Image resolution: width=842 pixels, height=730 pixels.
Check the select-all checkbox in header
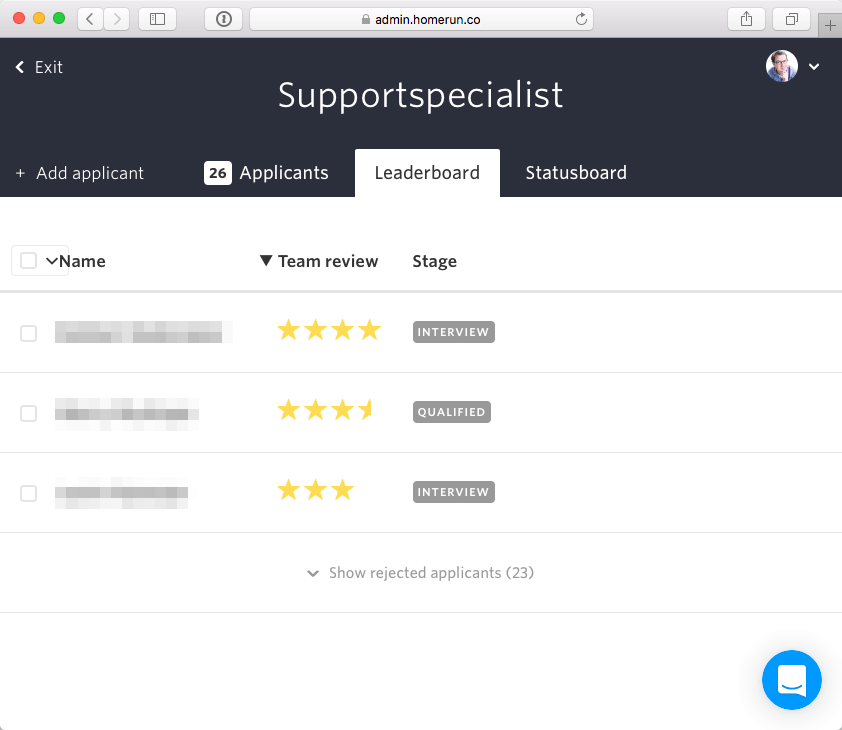tap(29, 261)
